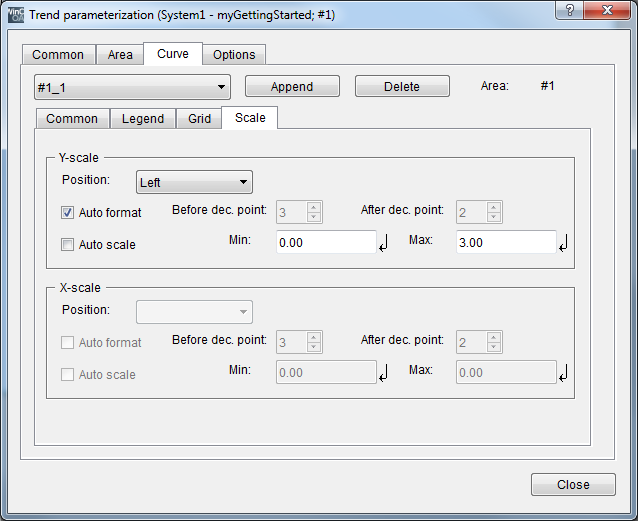Open the Area tab
638x521 pixels.
click(120, 54)
